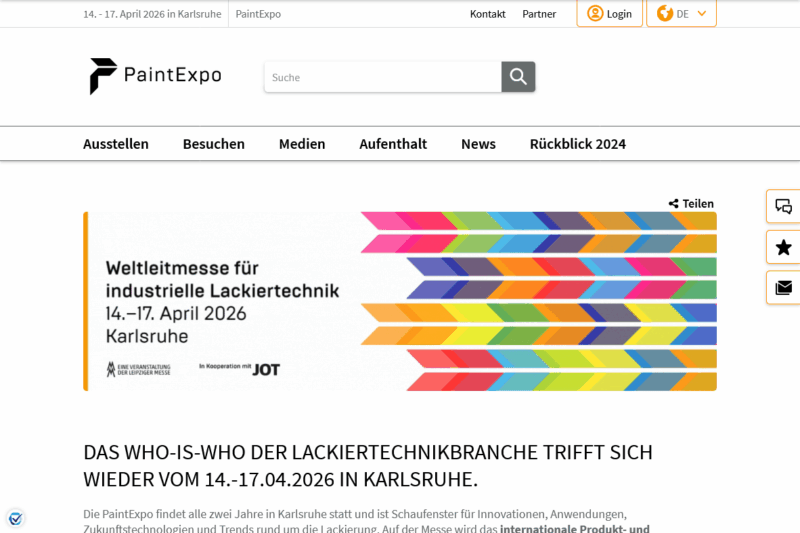Click the share icon next to Teilen
Viewport: 800px width, 533px height.
click(x=673, y=204)
